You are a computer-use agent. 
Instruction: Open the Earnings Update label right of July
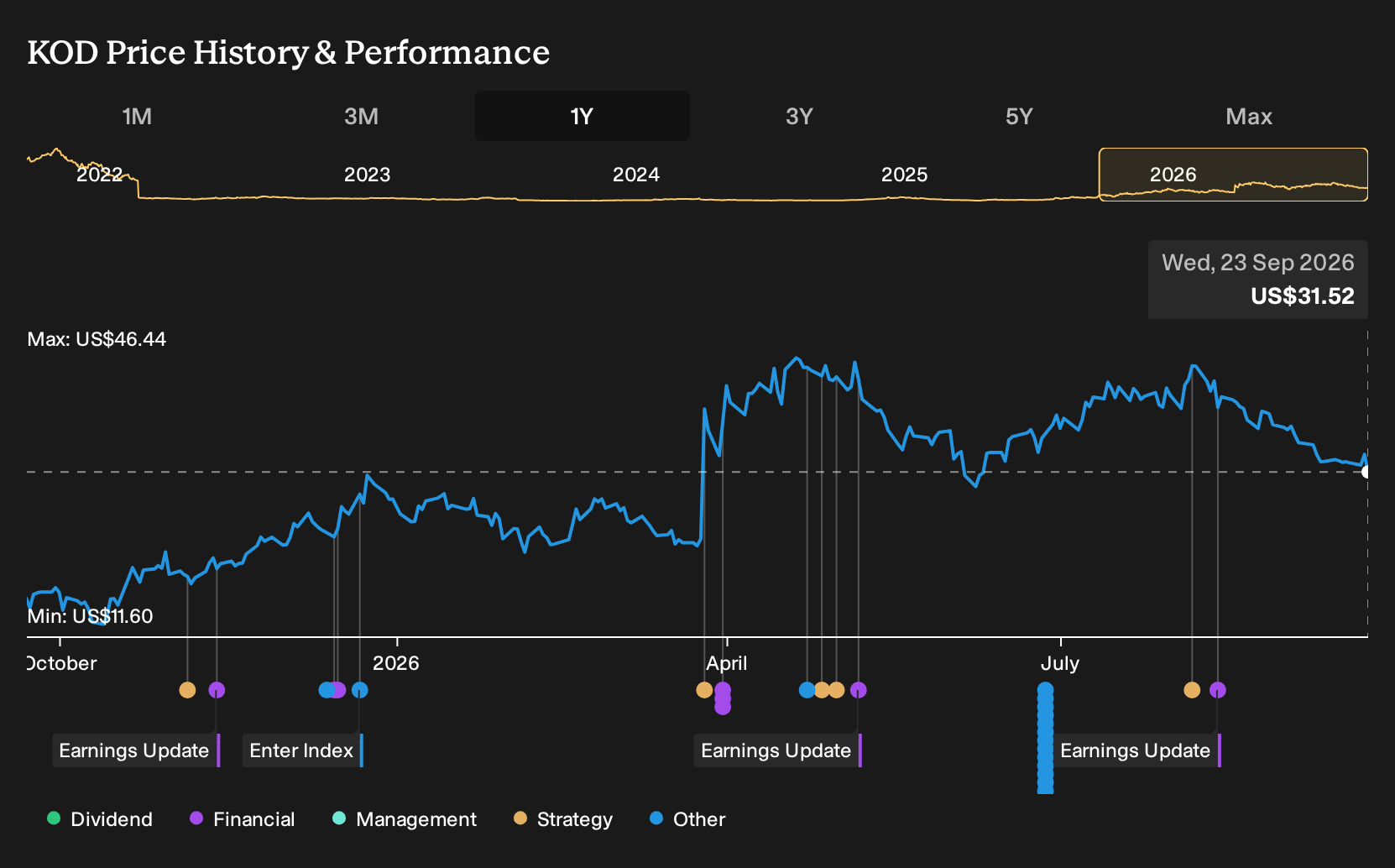tap(1137, 750)
